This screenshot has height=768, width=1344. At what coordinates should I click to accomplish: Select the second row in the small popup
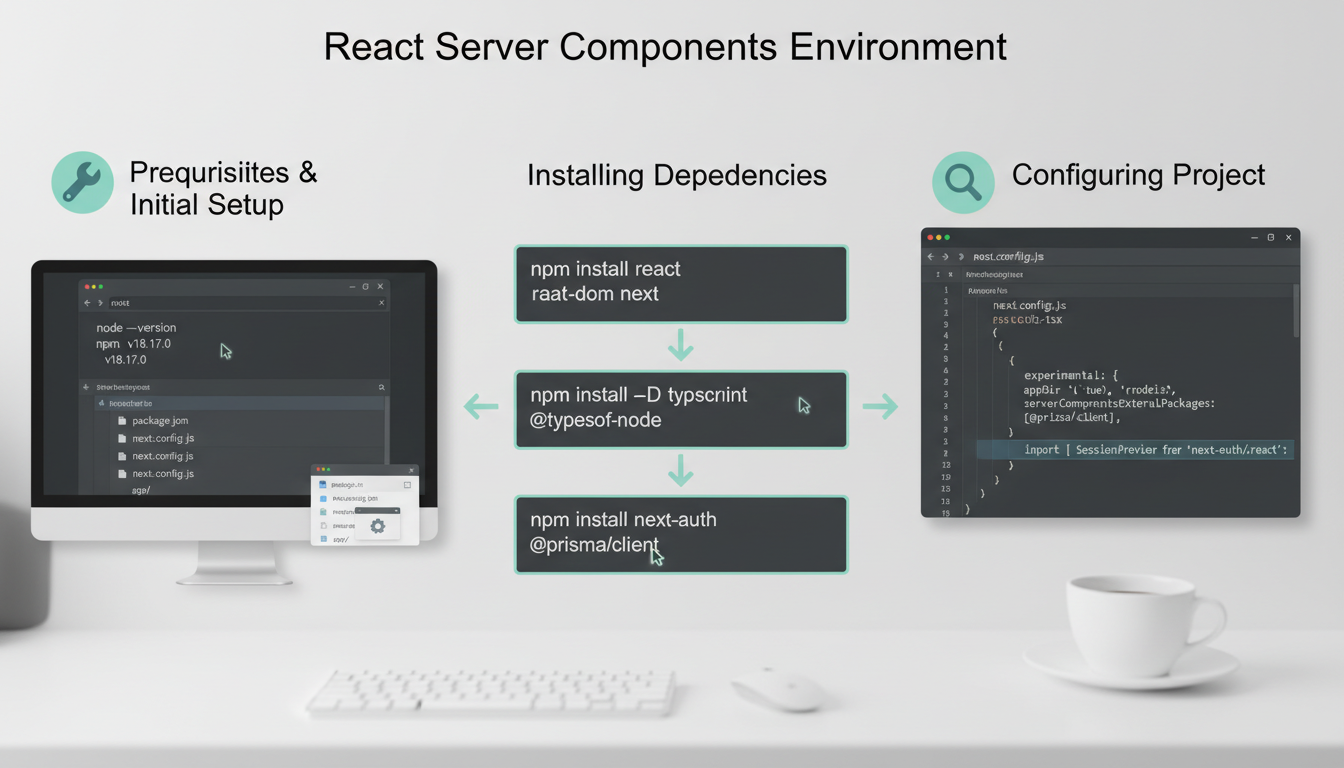pyautogui.click(x=365, y=498)
